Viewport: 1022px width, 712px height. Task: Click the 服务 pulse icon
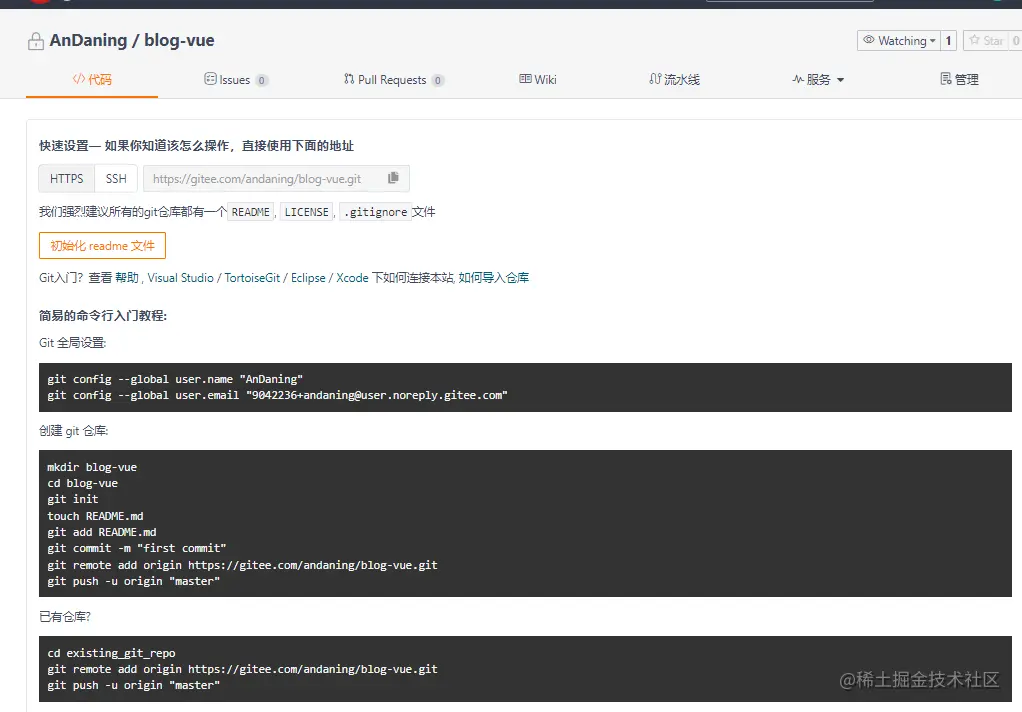coord(798,79)
